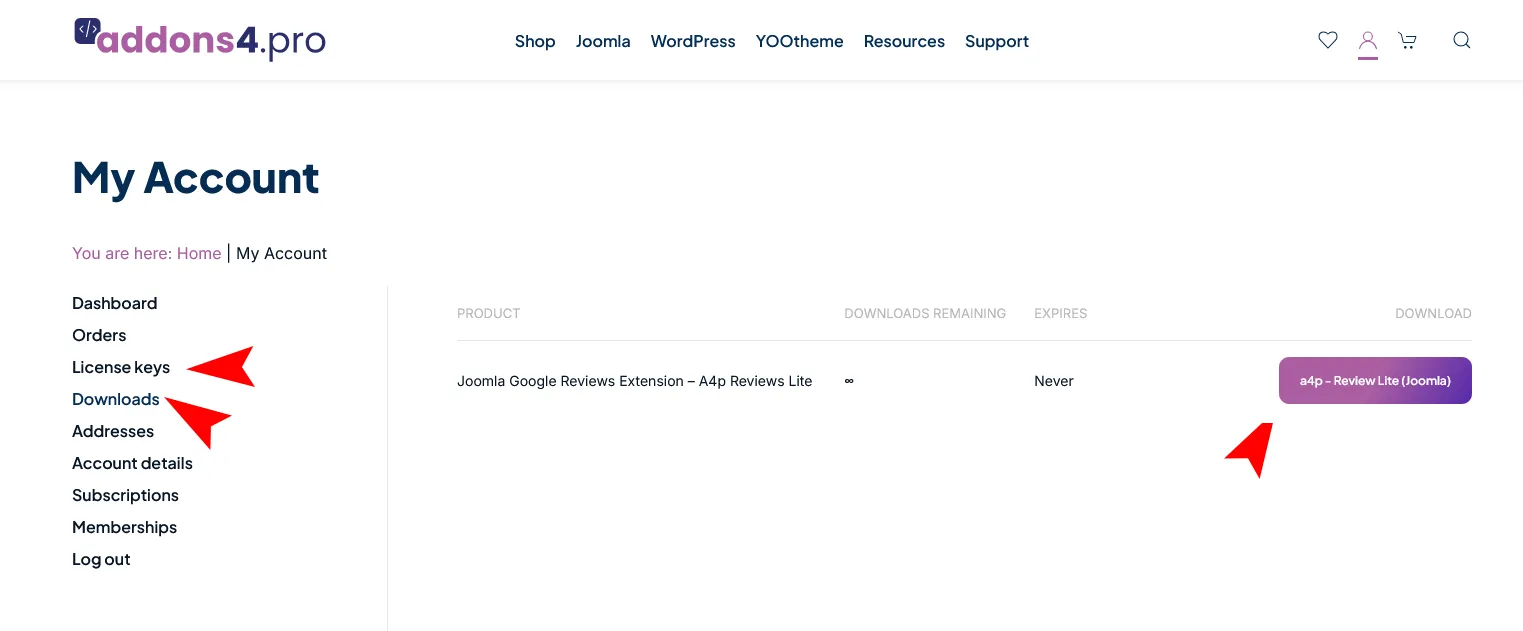Click the infinity downloads remaining value
Viewport: 1523px width, 631px height.
[x=849, y=381]
